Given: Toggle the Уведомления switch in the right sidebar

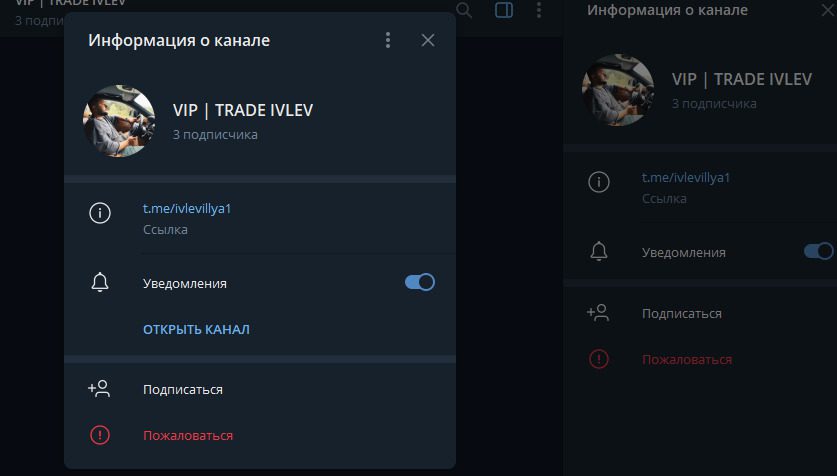Looking at the screenshot, I should [819, 251].
